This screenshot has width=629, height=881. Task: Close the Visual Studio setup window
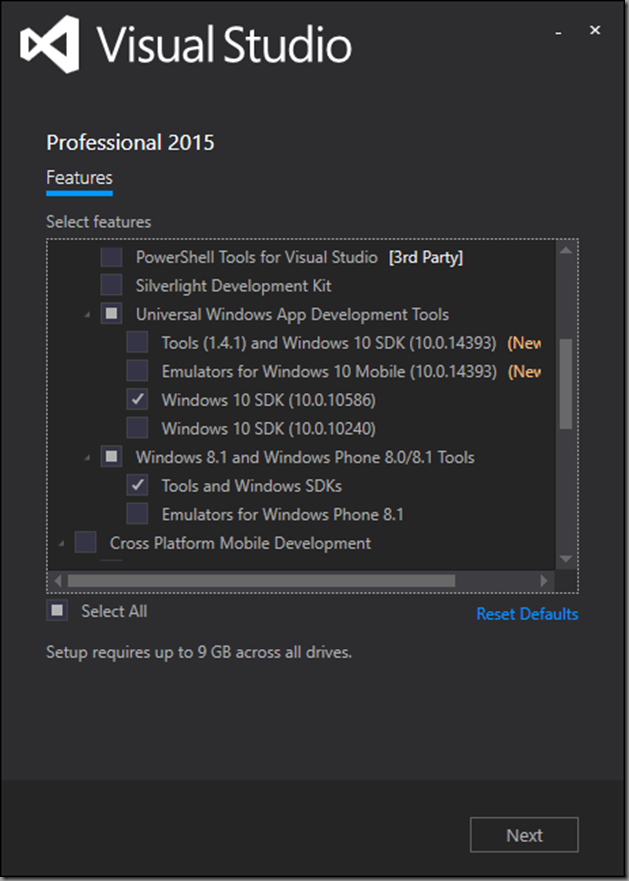(x=595, y=31)
